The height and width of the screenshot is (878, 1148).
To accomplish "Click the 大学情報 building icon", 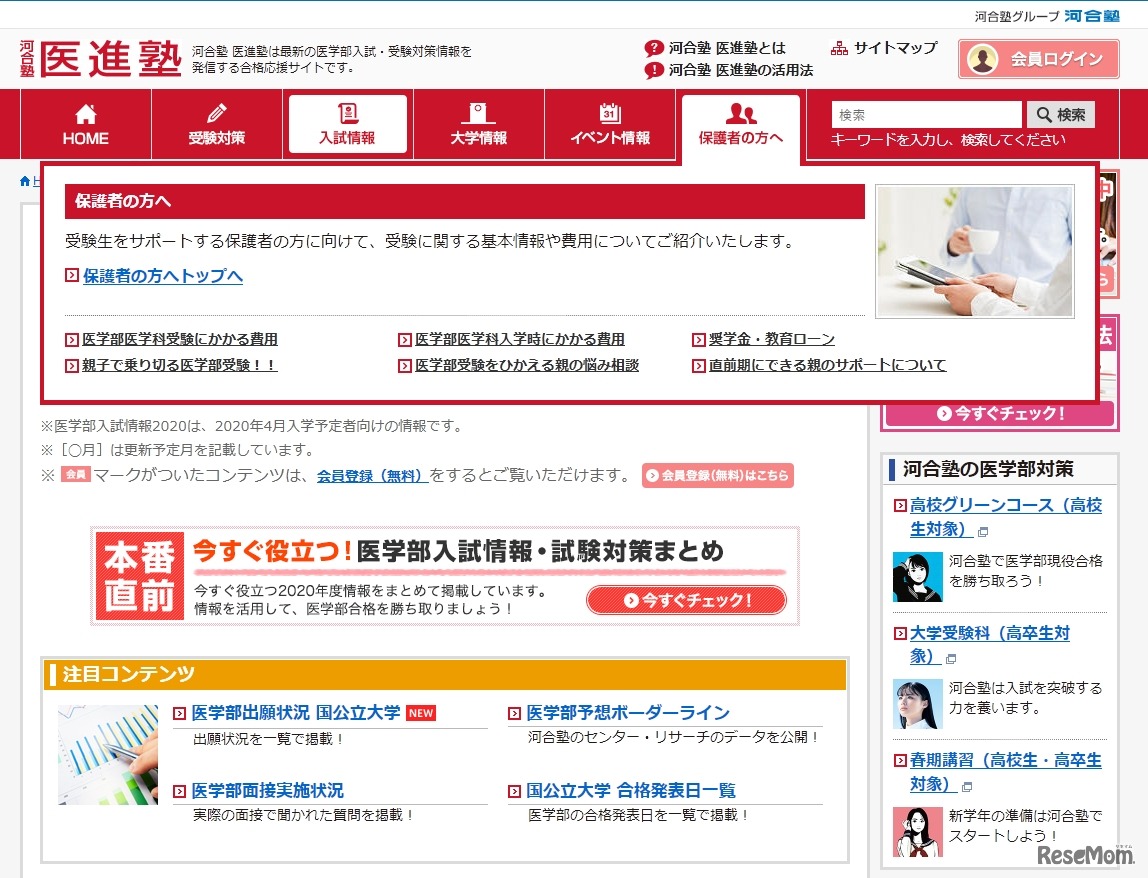I will click(x=478, y=111).
